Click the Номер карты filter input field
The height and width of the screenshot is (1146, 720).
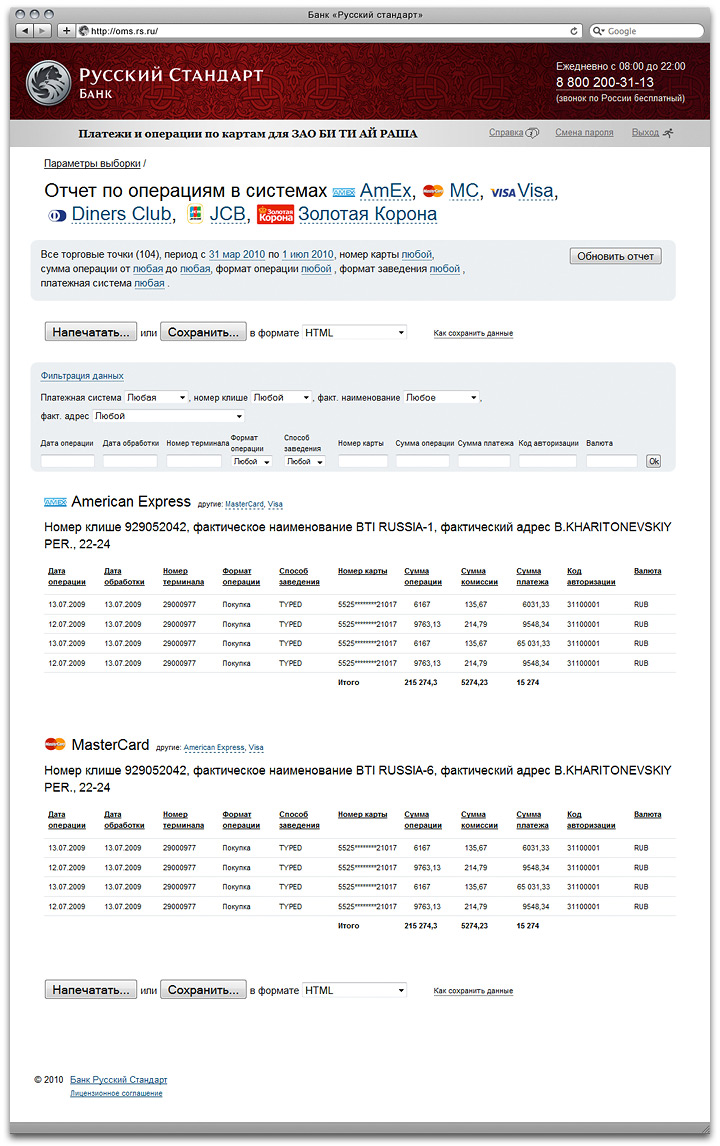click(x=362, y=462)
